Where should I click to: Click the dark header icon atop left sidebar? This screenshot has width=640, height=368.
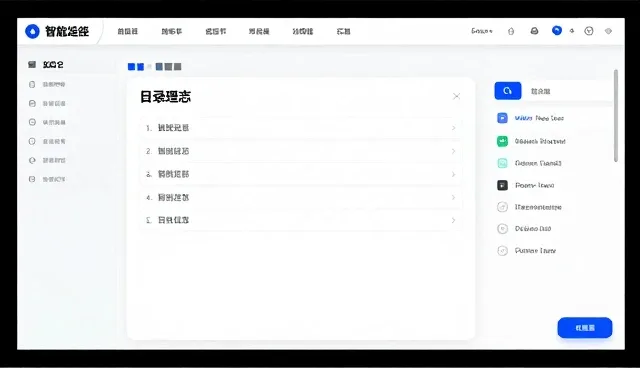32,64
